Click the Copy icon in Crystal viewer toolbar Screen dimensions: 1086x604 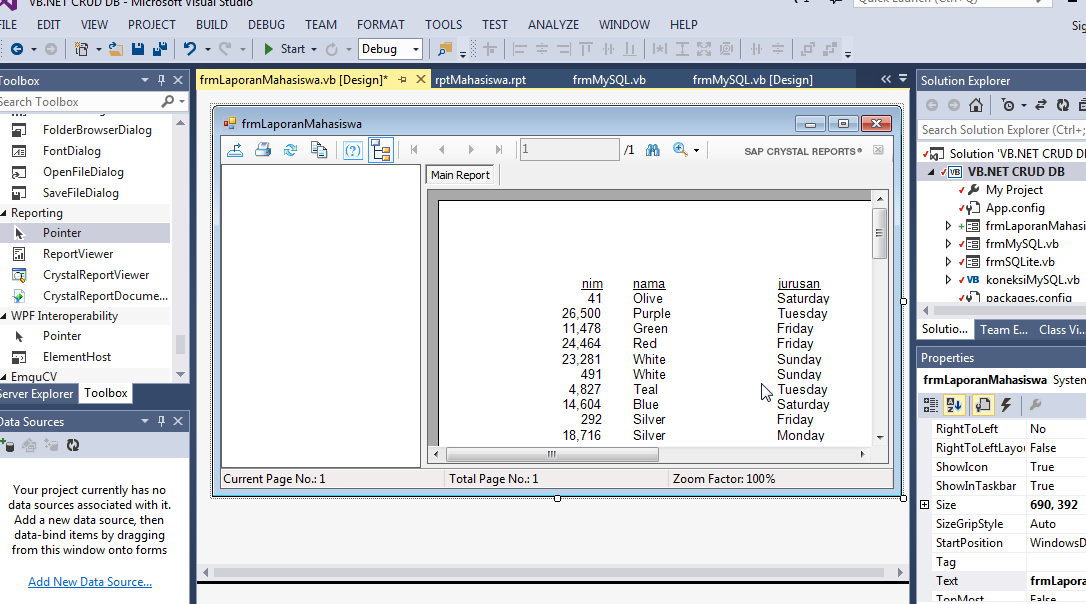tap(319, 150)
